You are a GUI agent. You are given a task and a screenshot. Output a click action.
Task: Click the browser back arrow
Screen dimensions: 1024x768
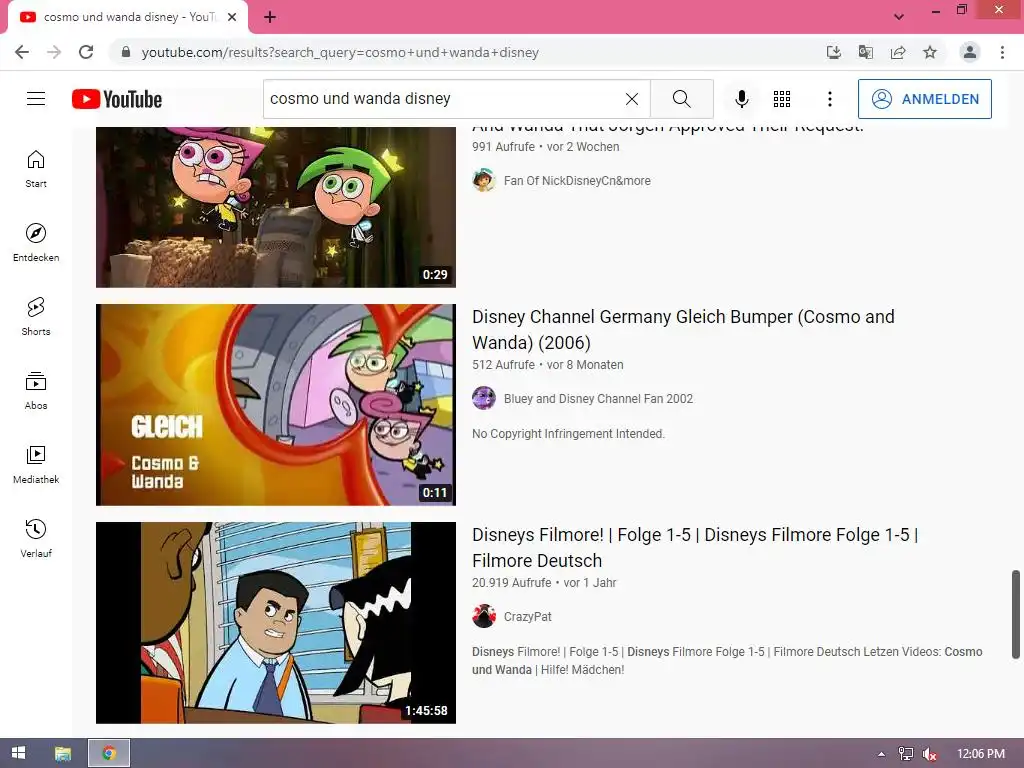coord(22,52)
